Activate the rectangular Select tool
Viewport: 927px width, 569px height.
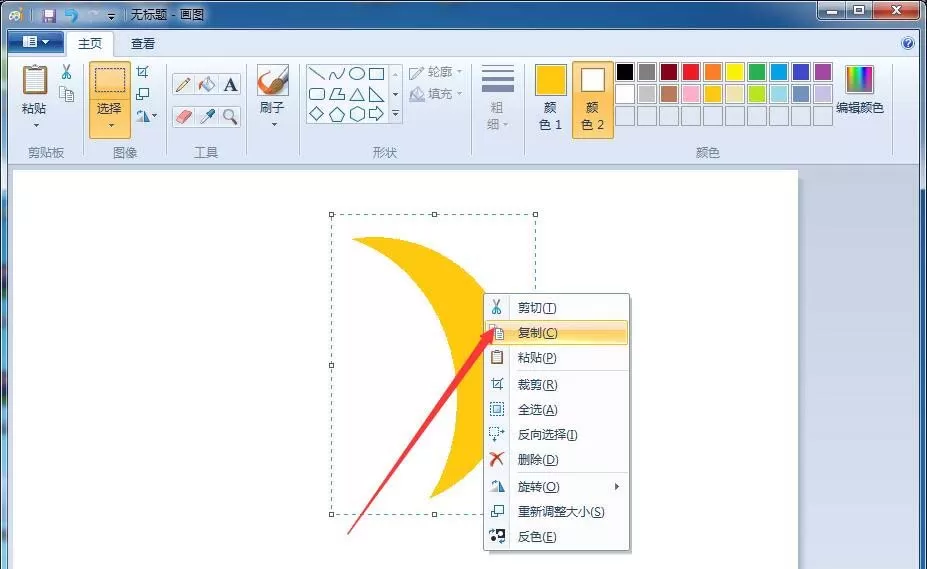[x=110, y=80]
